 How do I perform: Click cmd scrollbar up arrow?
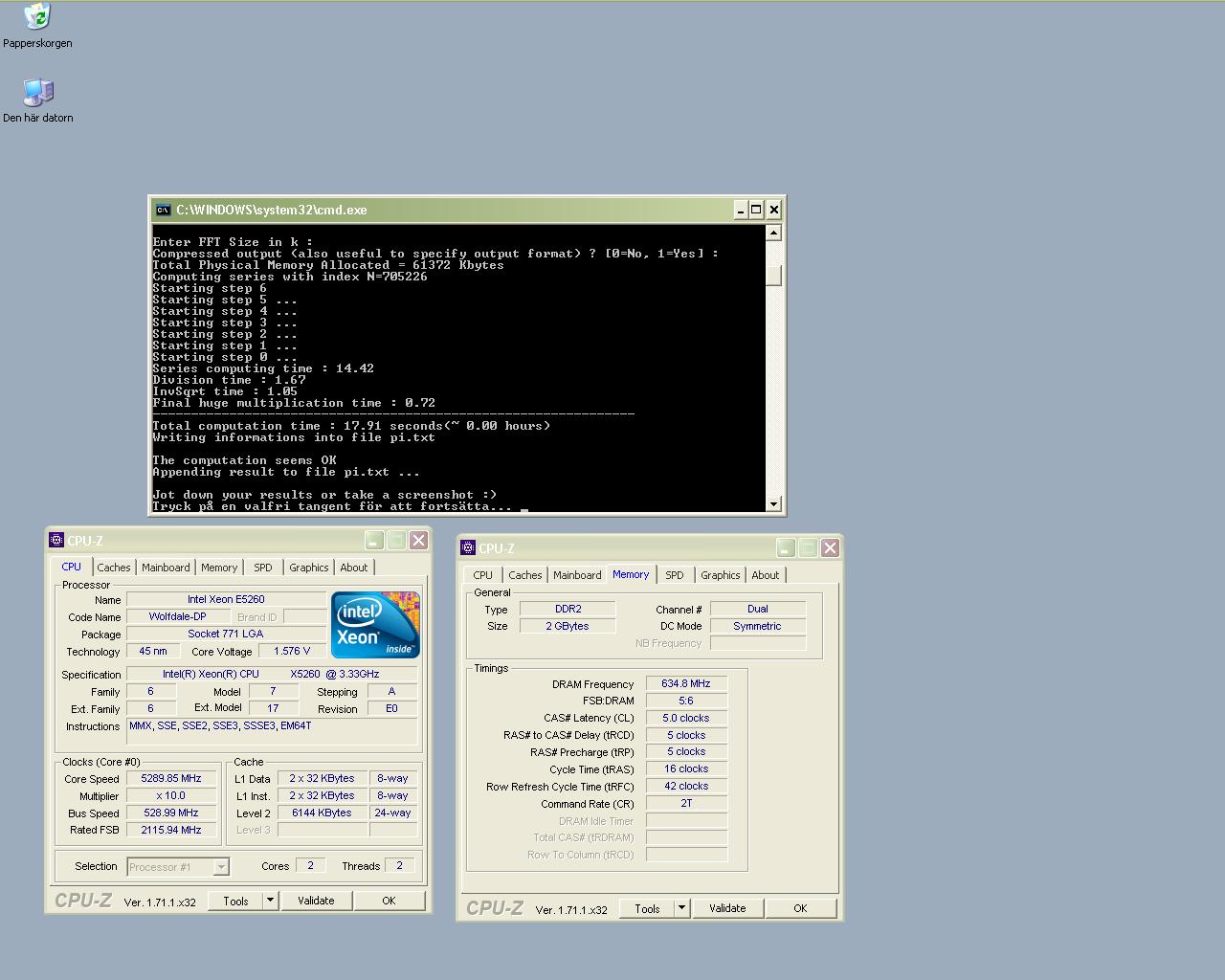pos(774,233)
